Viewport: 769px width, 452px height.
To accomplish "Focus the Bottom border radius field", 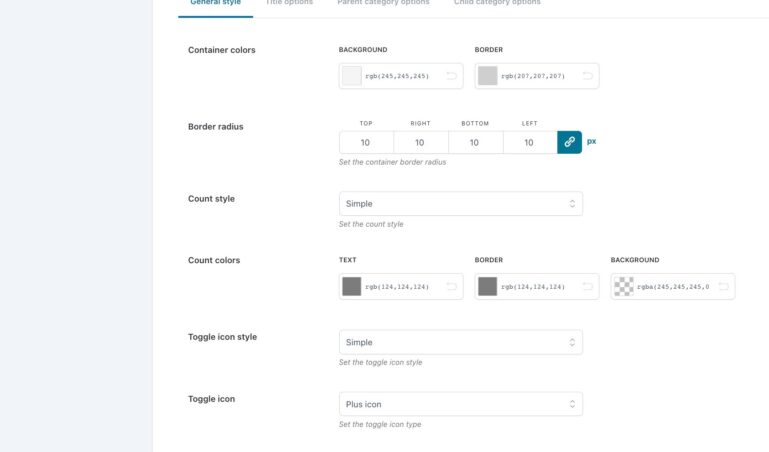I will point(475,143).
